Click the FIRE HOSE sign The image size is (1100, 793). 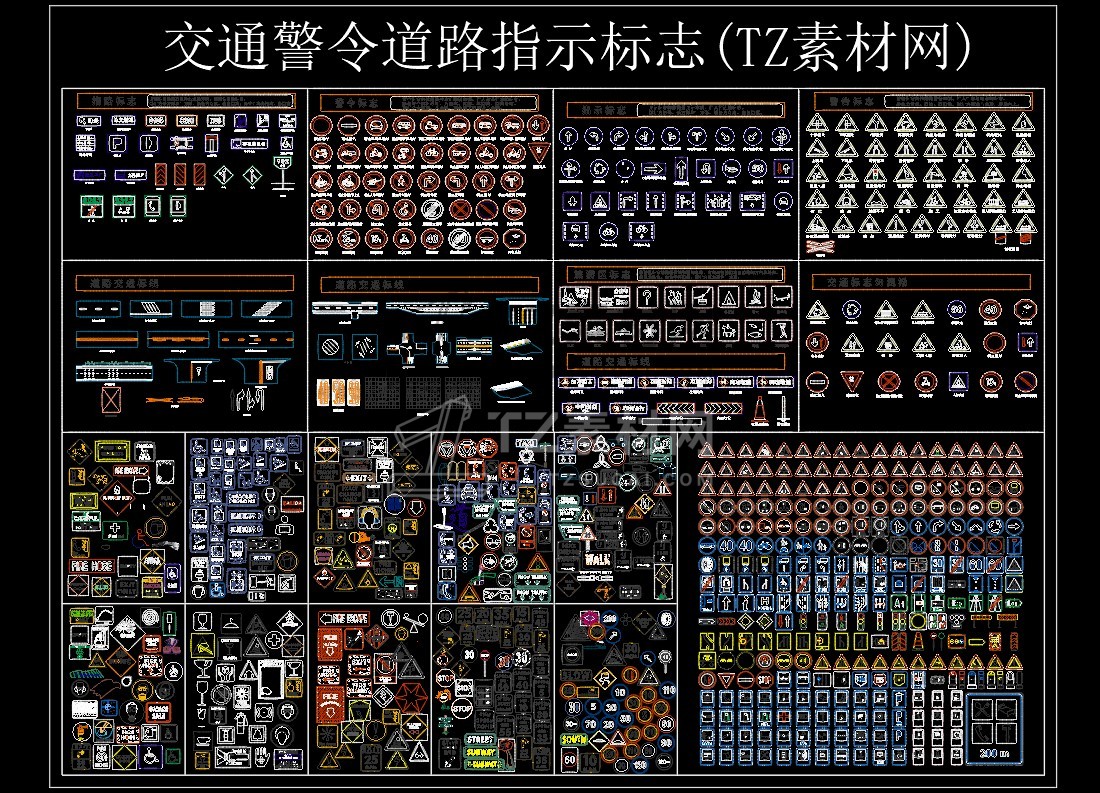[92, 566]
